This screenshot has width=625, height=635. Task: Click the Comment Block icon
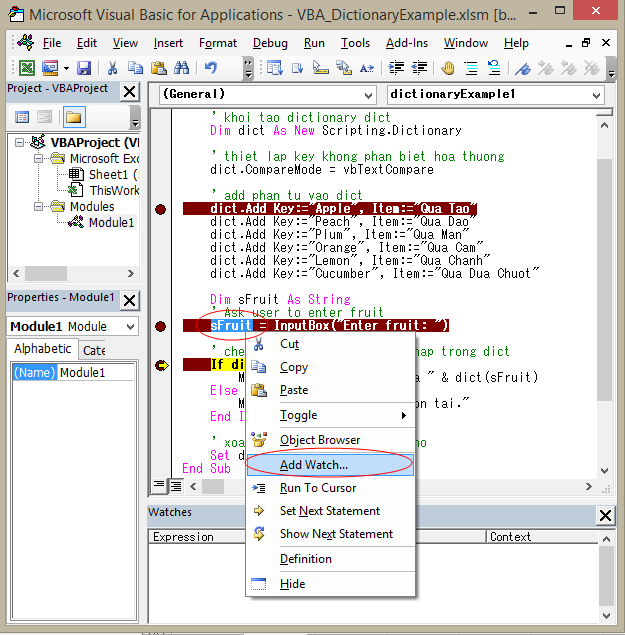pyautogui.click(x=471, y=68)
